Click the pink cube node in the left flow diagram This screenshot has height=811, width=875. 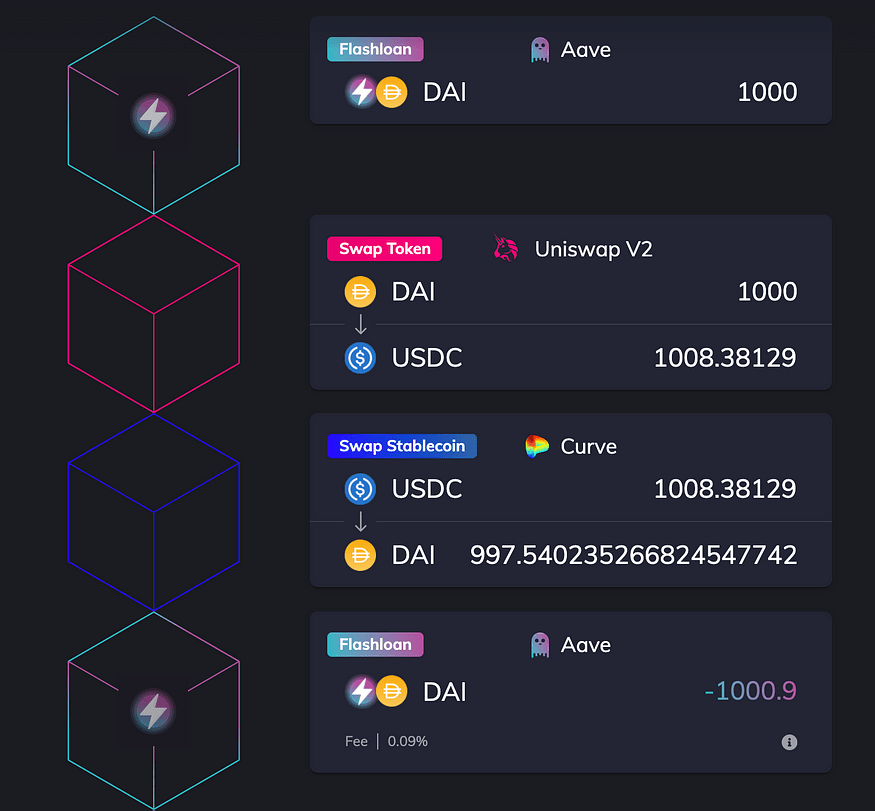coord(153,313)
